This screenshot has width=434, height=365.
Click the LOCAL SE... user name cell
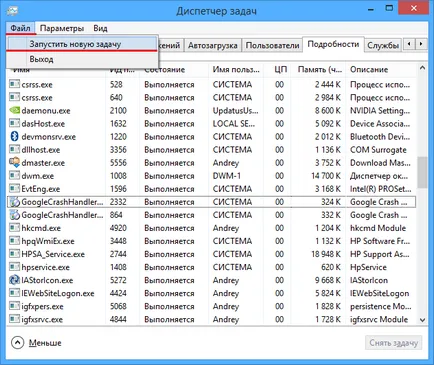[x=234, y=123]
